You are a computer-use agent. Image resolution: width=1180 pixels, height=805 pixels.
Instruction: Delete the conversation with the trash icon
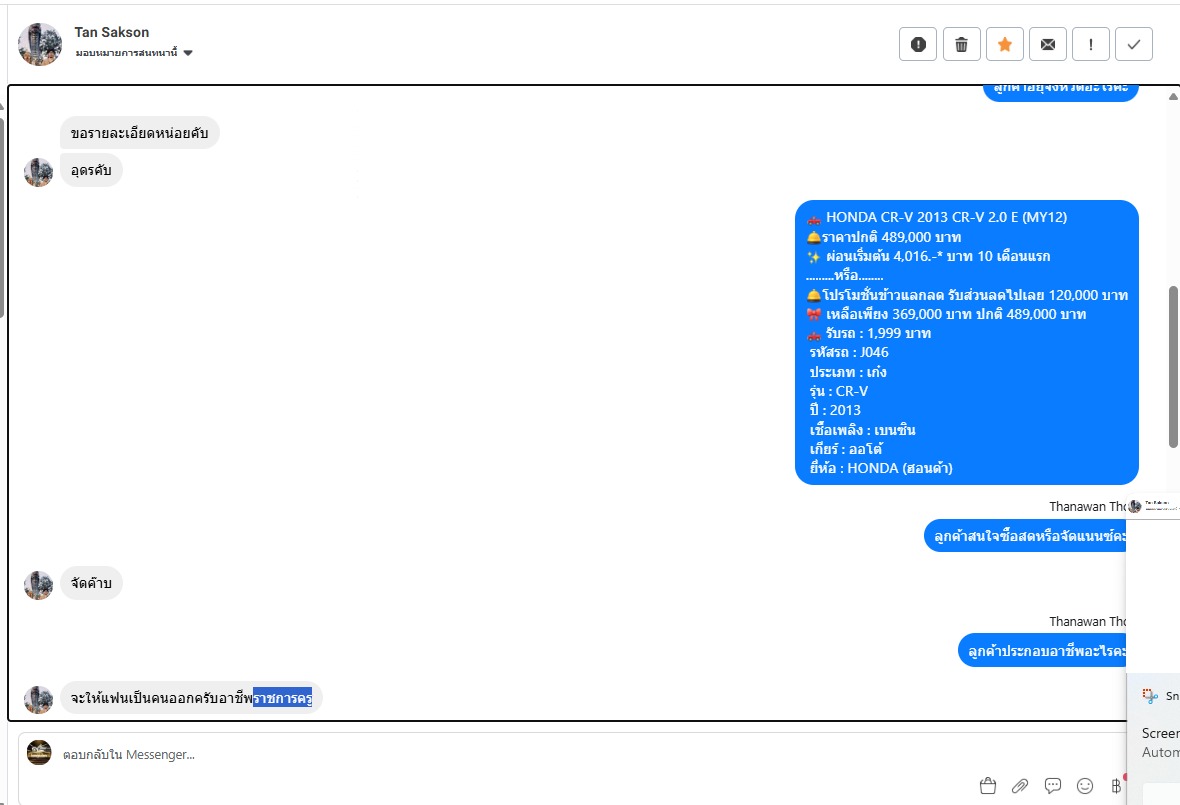click(x=961, y=44)
